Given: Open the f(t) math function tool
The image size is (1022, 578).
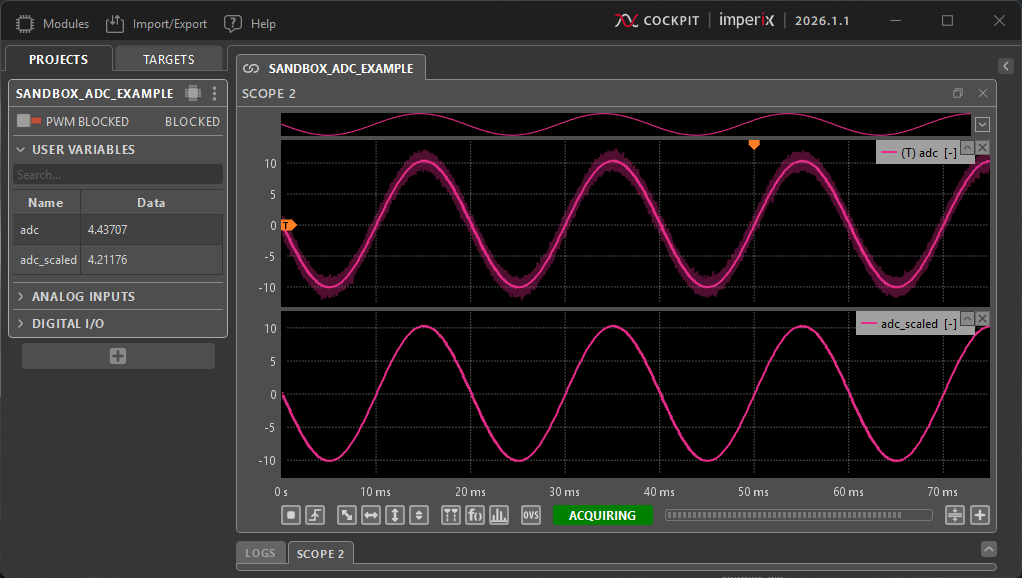Looking at the screenshot, I should [475, 515].
